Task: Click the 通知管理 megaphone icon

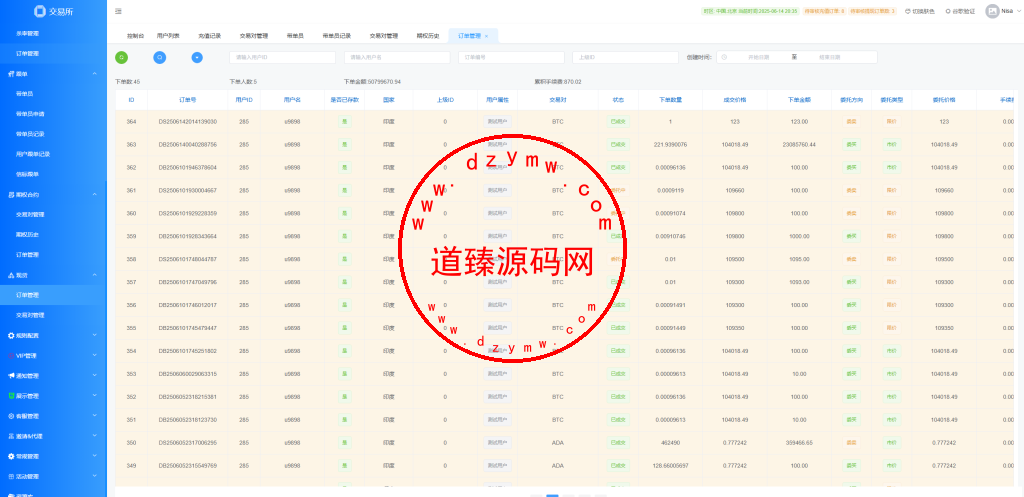Action: 11,376
